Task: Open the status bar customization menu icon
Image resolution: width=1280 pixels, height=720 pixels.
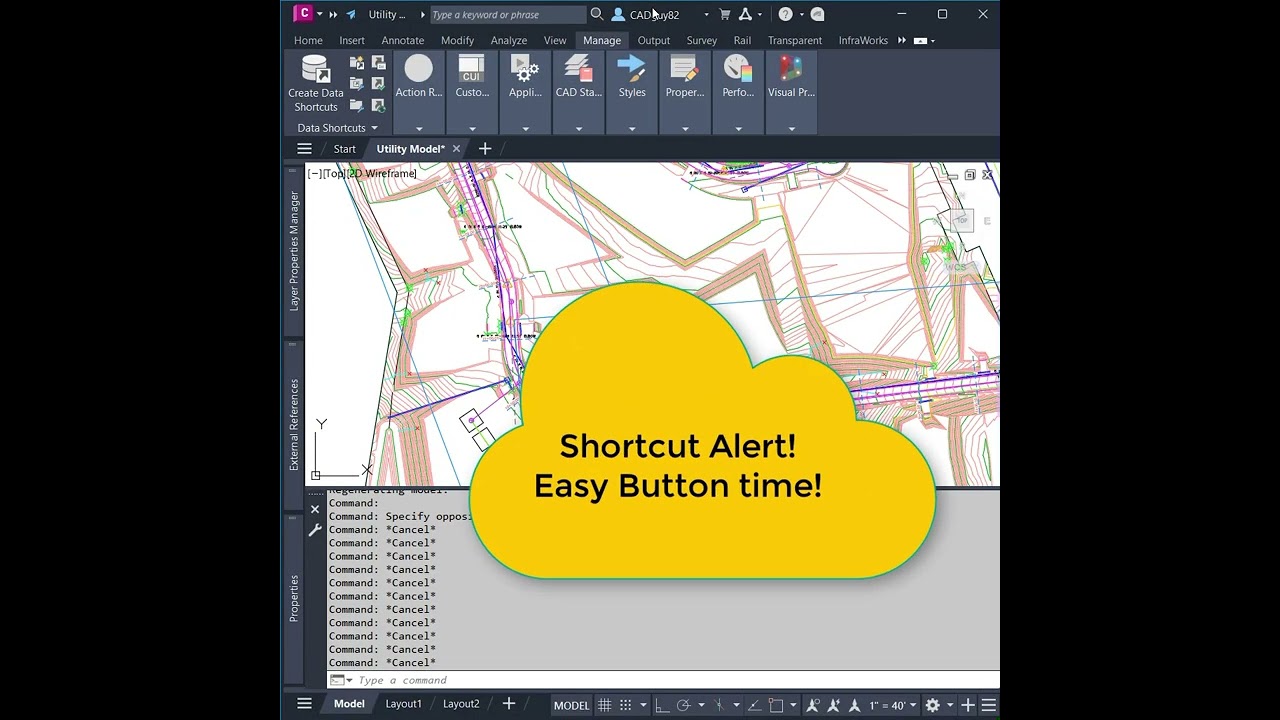Action: (988, 705)
